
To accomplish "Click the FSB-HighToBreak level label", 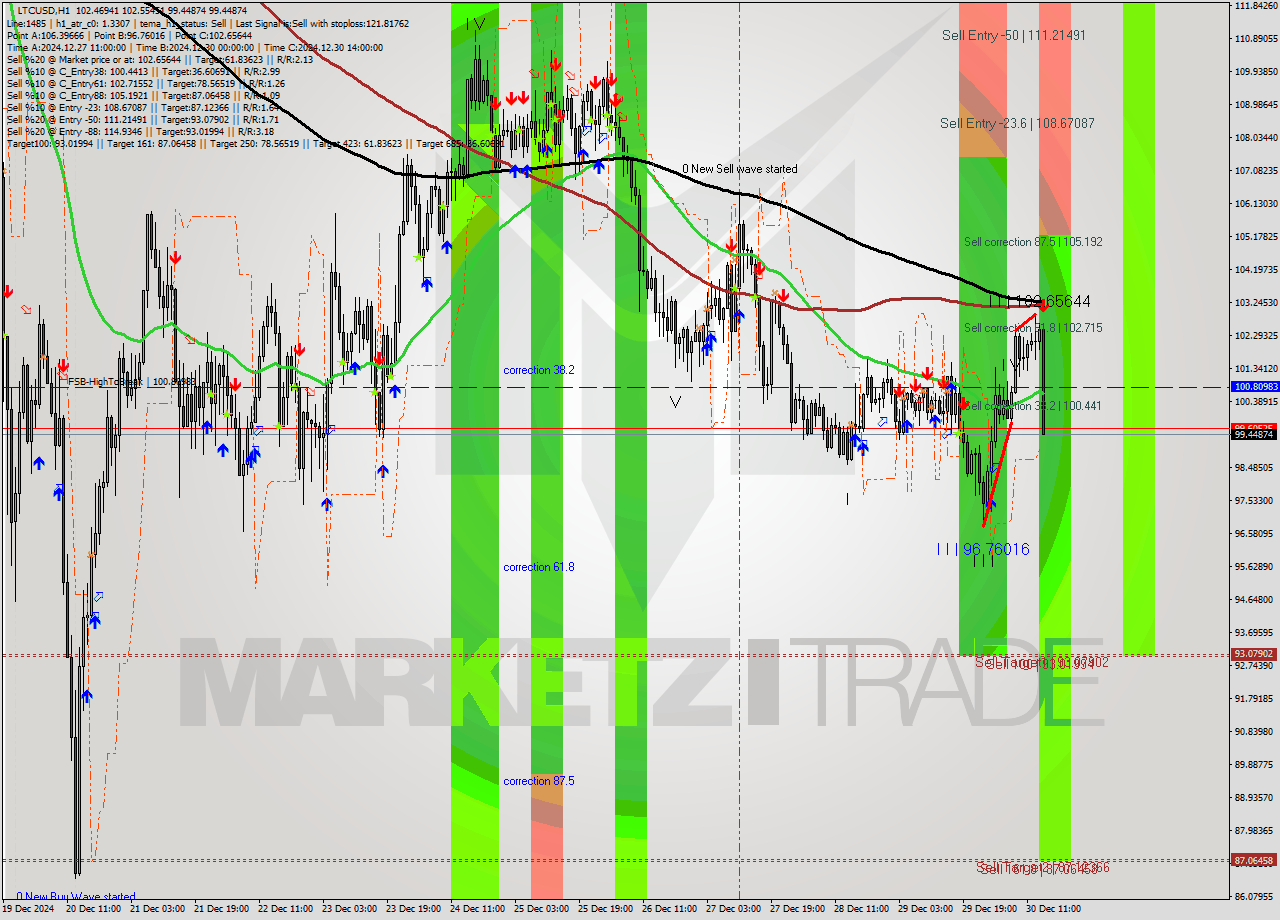I will tap(131, 381).
